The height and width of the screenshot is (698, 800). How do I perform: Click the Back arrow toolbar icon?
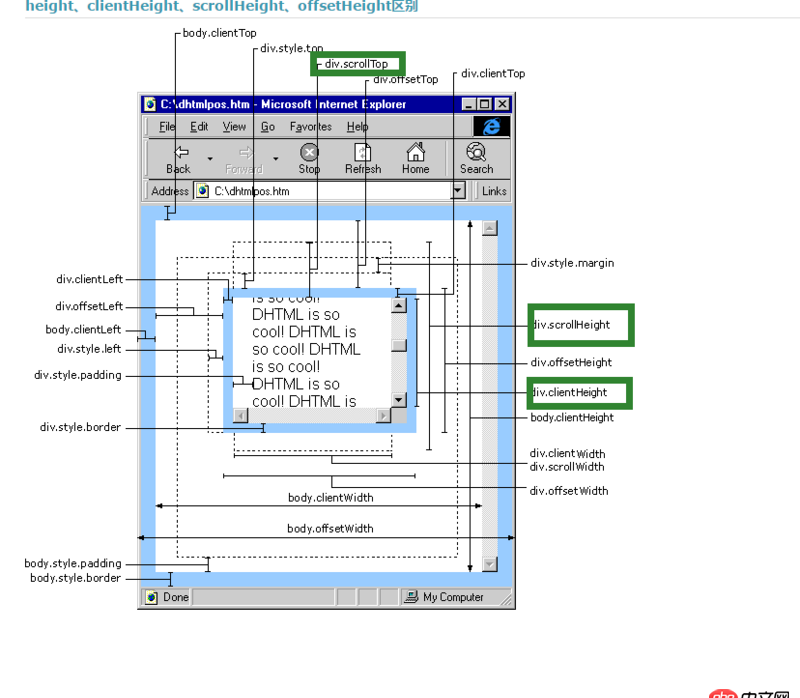click(181, 152)
